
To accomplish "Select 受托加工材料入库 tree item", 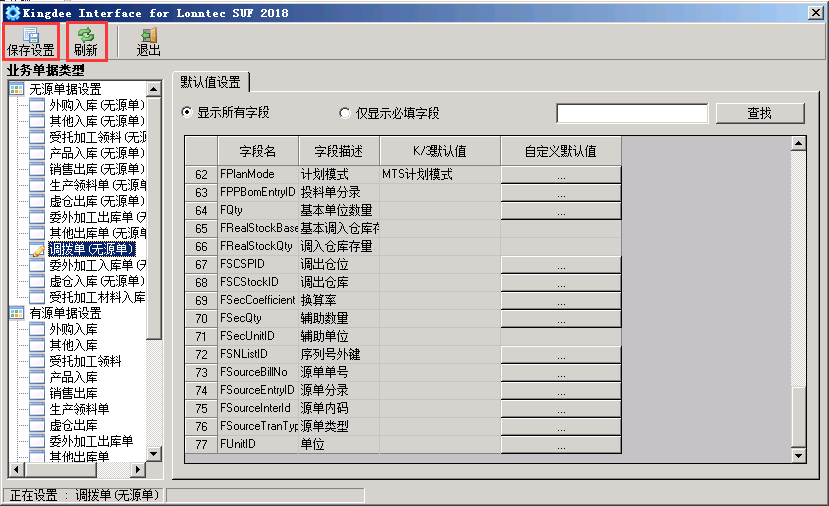I will pos(97,297).
